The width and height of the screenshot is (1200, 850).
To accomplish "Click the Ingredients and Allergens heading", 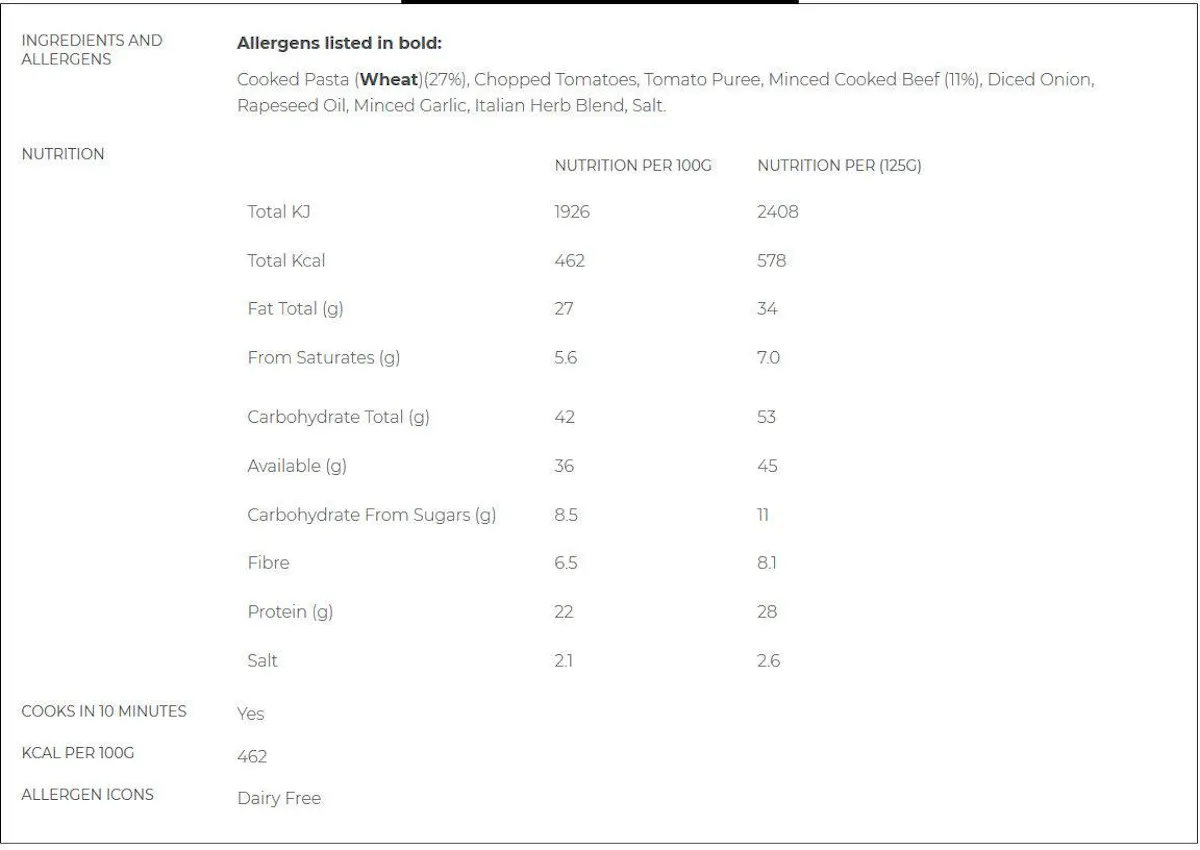I will [92, 50].
